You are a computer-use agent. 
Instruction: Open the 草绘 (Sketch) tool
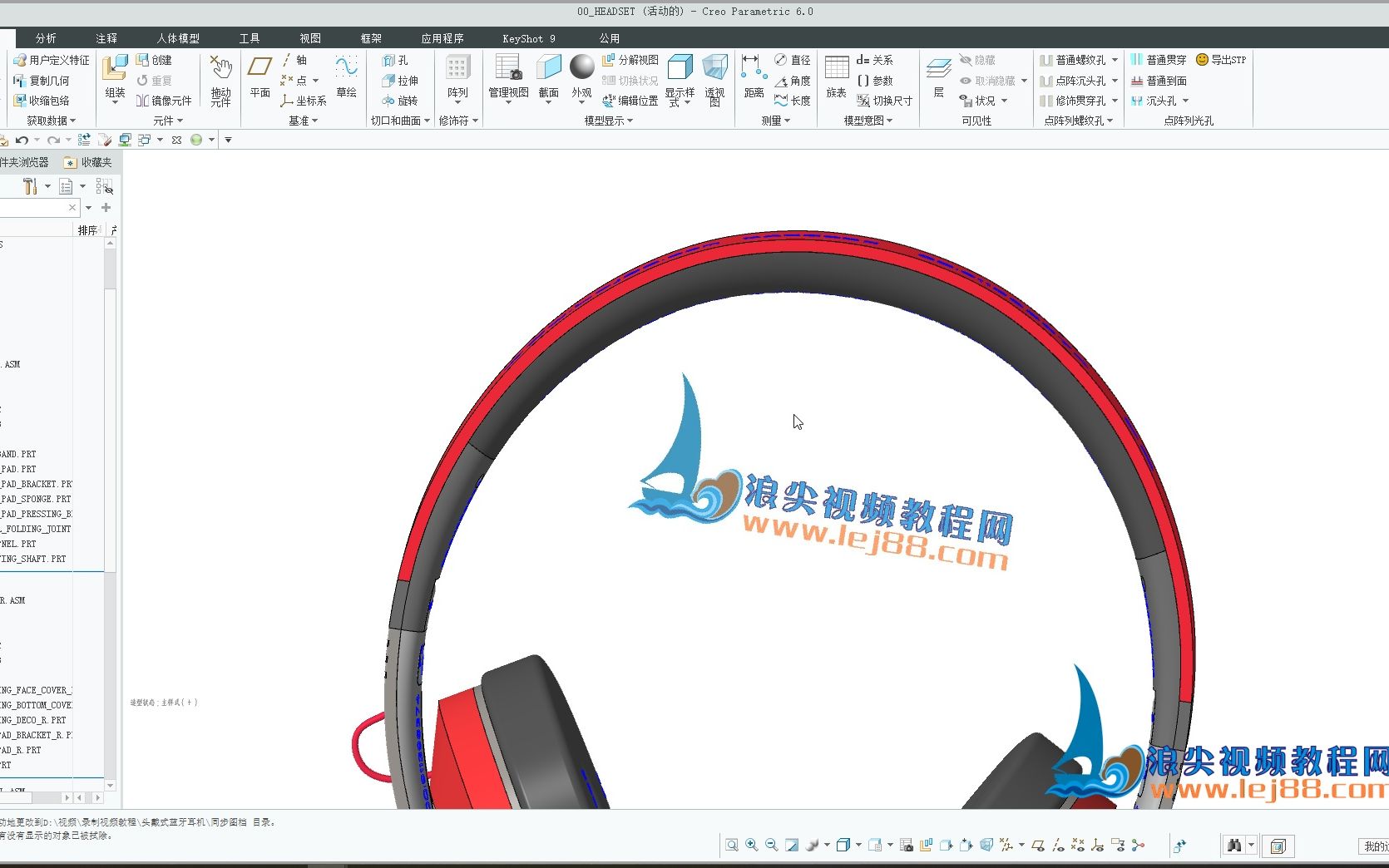pyautogui.click(x=346, y=80)
